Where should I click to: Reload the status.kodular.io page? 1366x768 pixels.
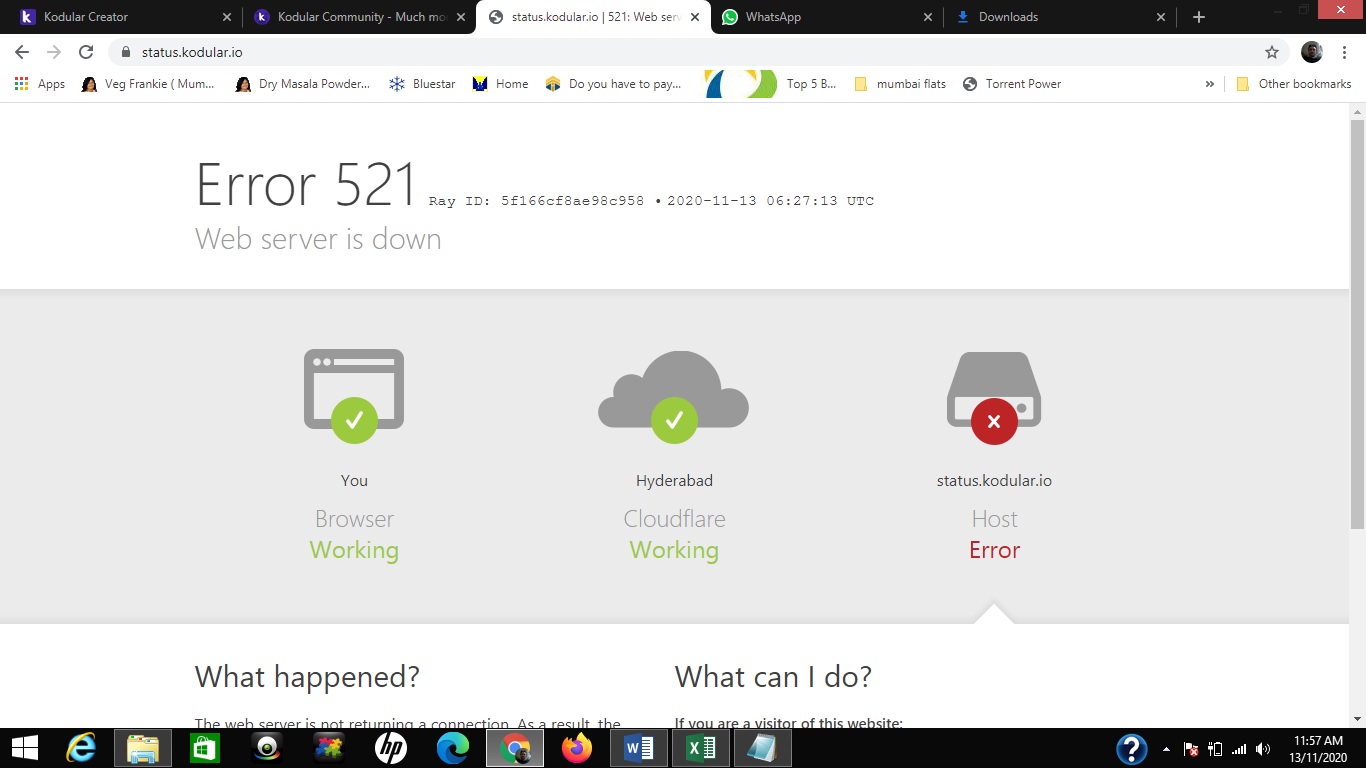click(x=86, y=52)
